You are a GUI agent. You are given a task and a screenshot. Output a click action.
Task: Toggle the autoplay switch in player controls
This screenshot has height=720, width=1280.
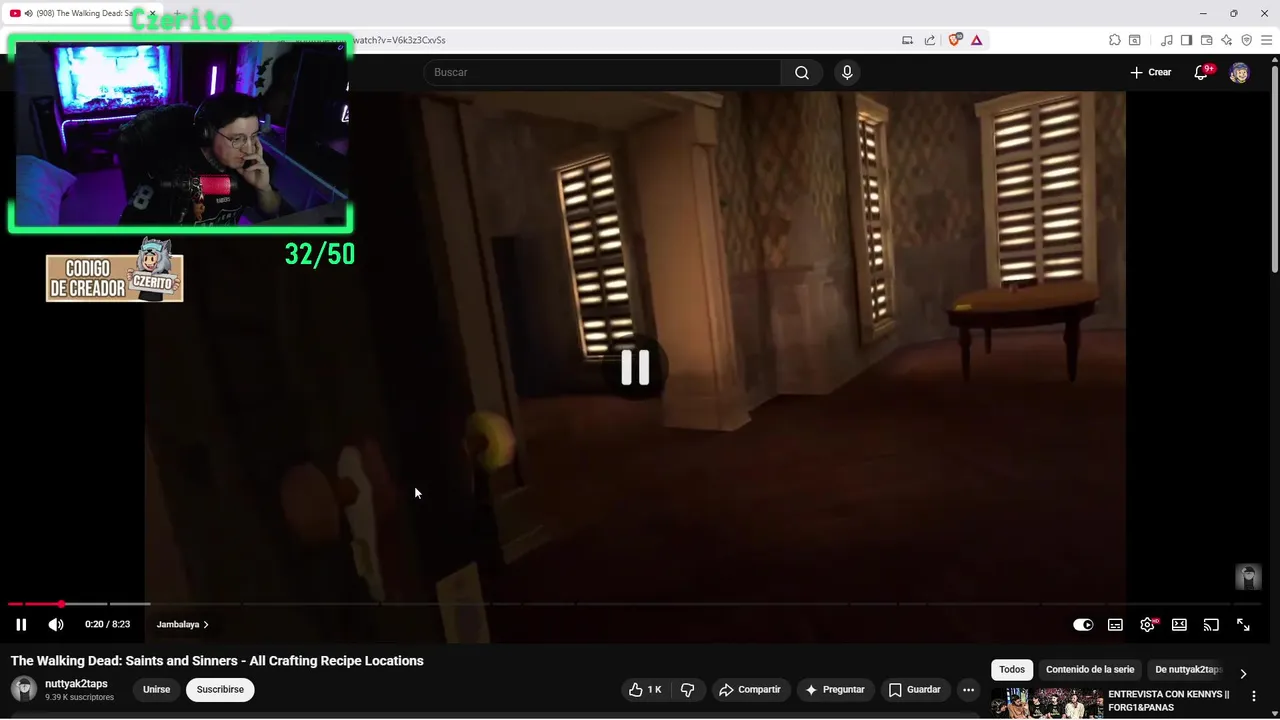coord(1083,625)
